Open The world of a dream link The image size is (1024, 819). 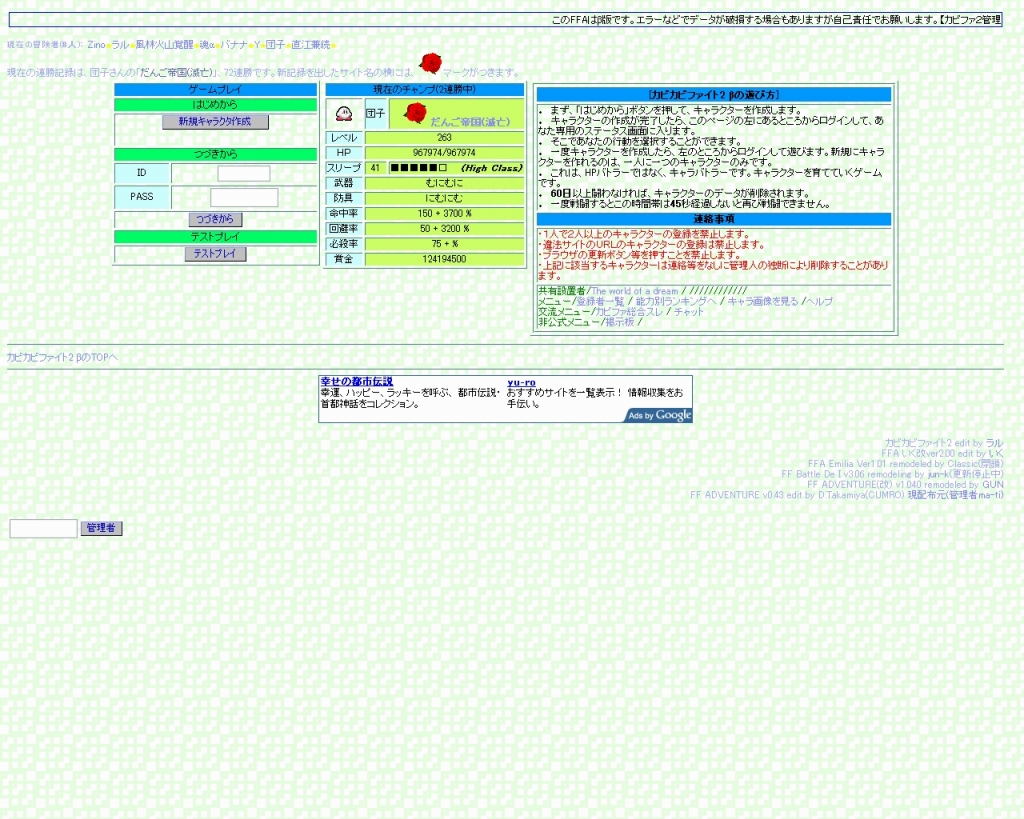point(635,291)
